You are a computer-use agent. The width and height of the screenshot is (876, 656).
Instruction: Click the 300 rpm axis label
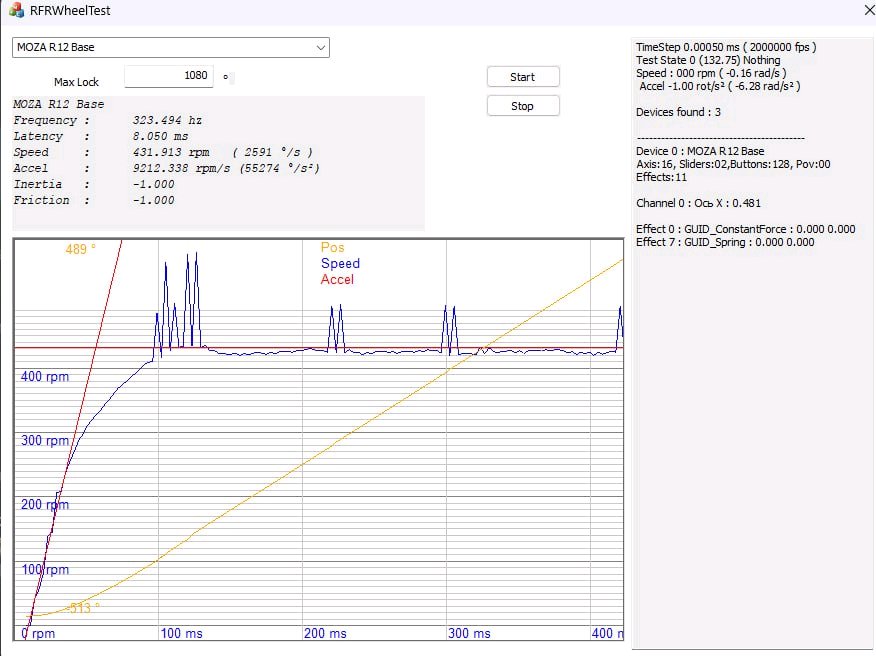pyautogui.click(x=45, y=440)
